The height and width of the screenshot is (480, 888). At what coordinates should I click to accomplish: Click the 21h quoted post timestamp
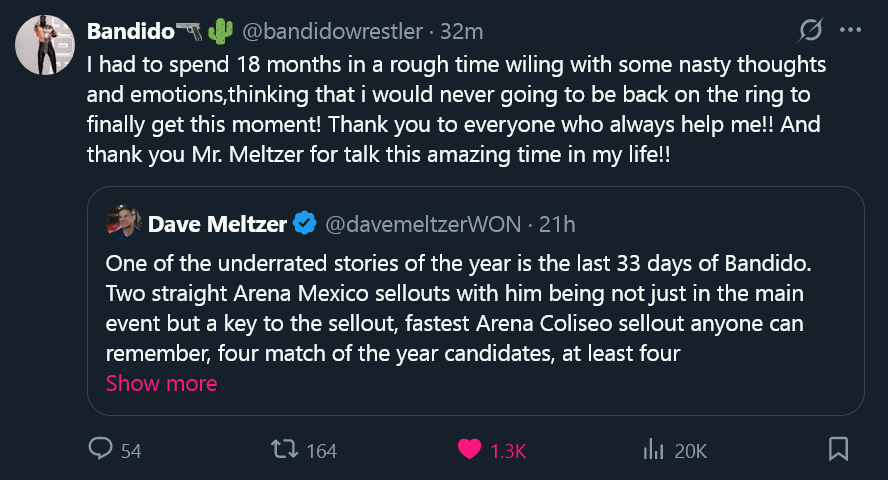[x=557, y=224]
